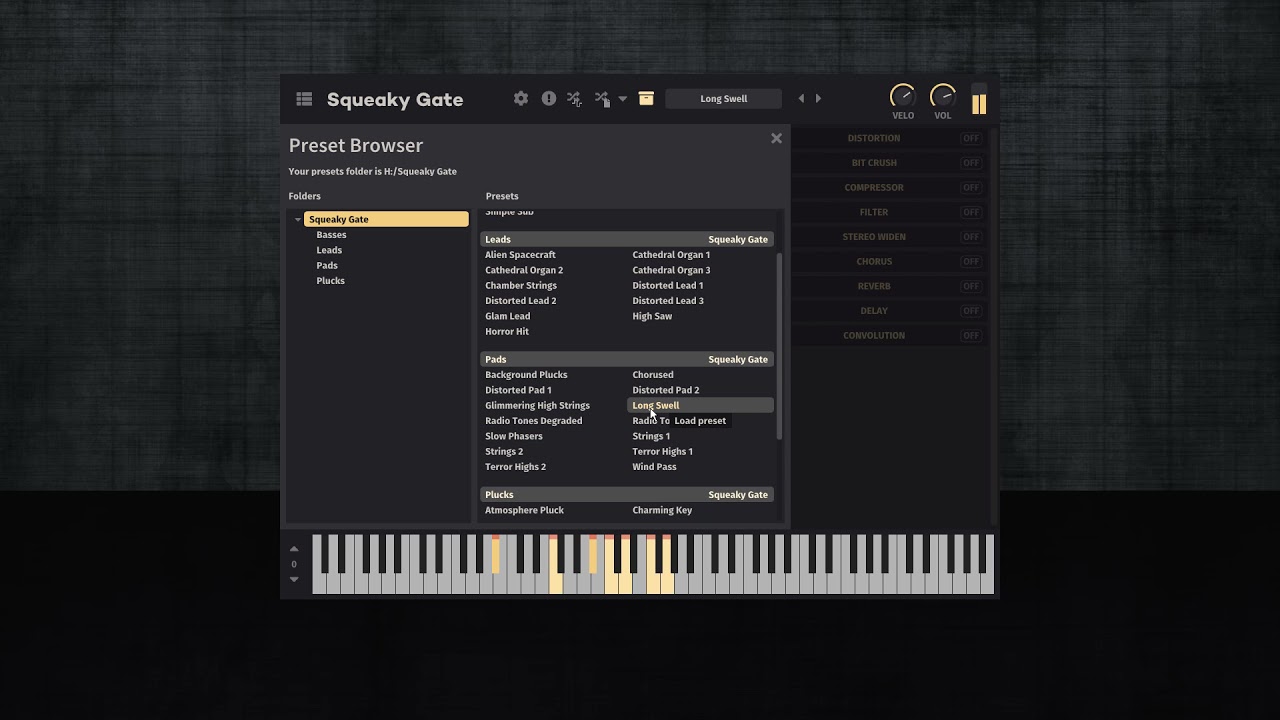Load the Cathedral Organ 1 preset
The height and width of the screenshot is (720, 1280).
click(x=671, y=255)
